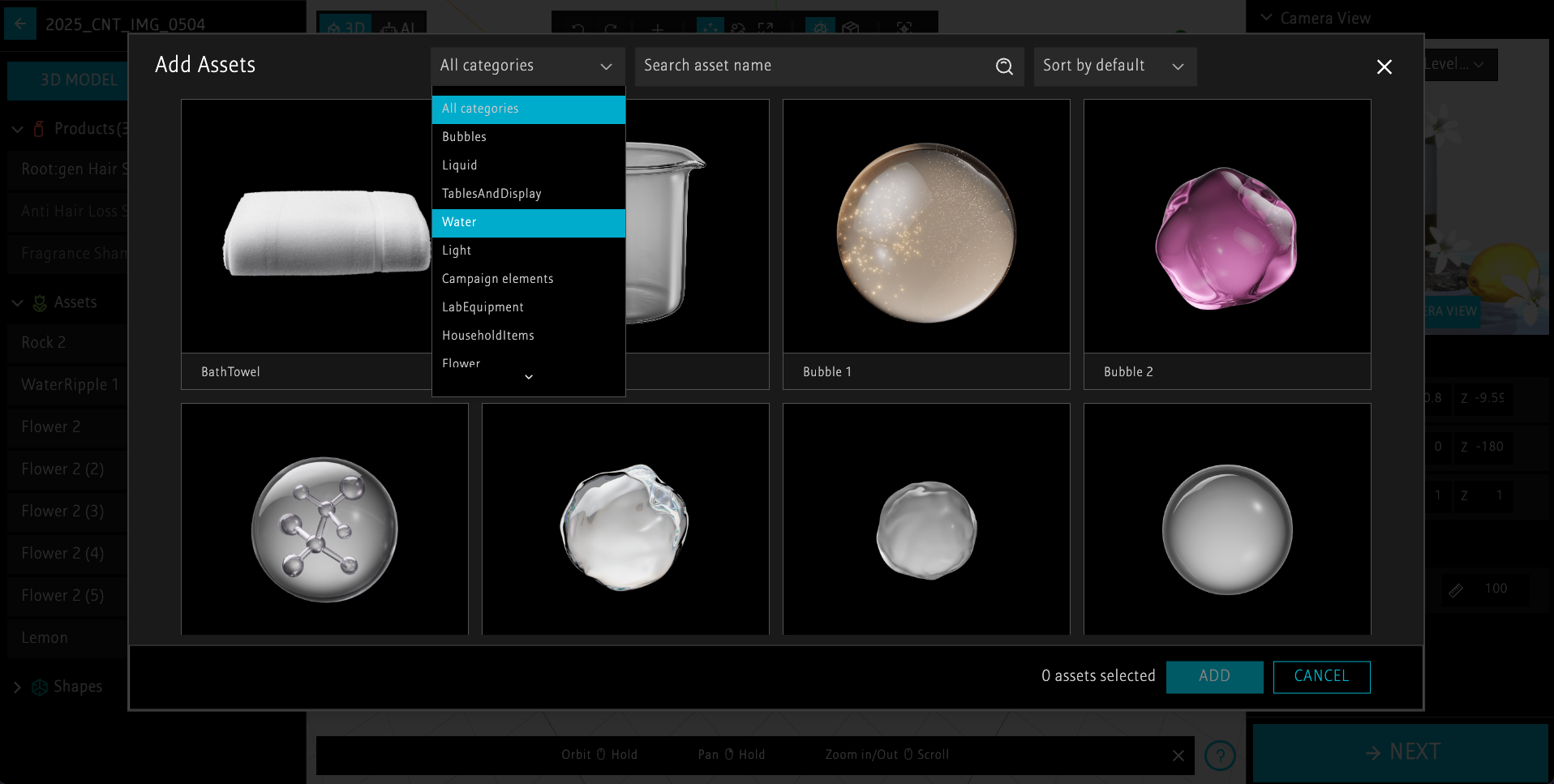
Task: Choose Campaign elements category
Action: click(x=529, y=279)
